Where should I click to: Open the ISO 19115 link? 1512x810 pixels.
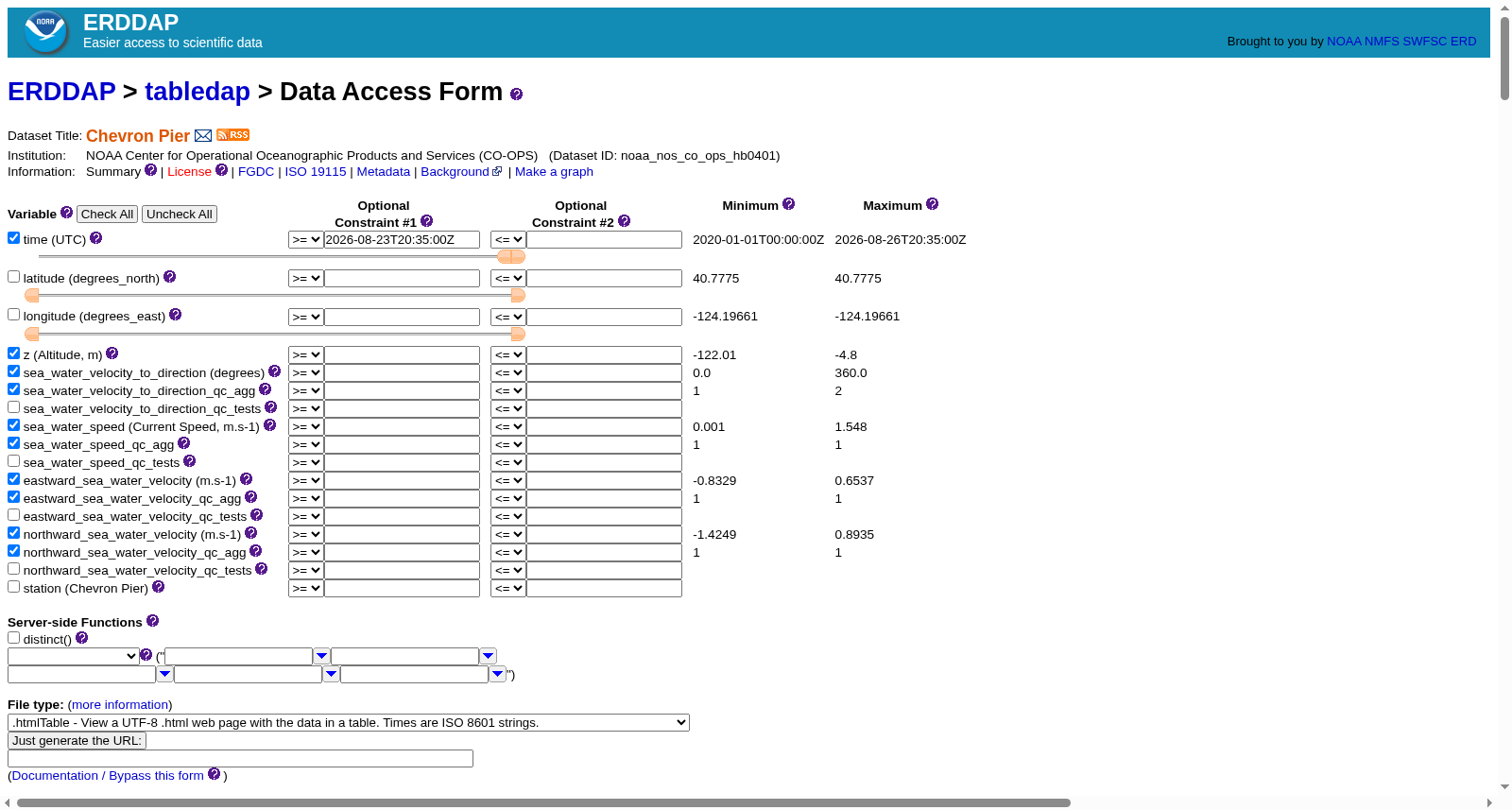tap(316, 172)
